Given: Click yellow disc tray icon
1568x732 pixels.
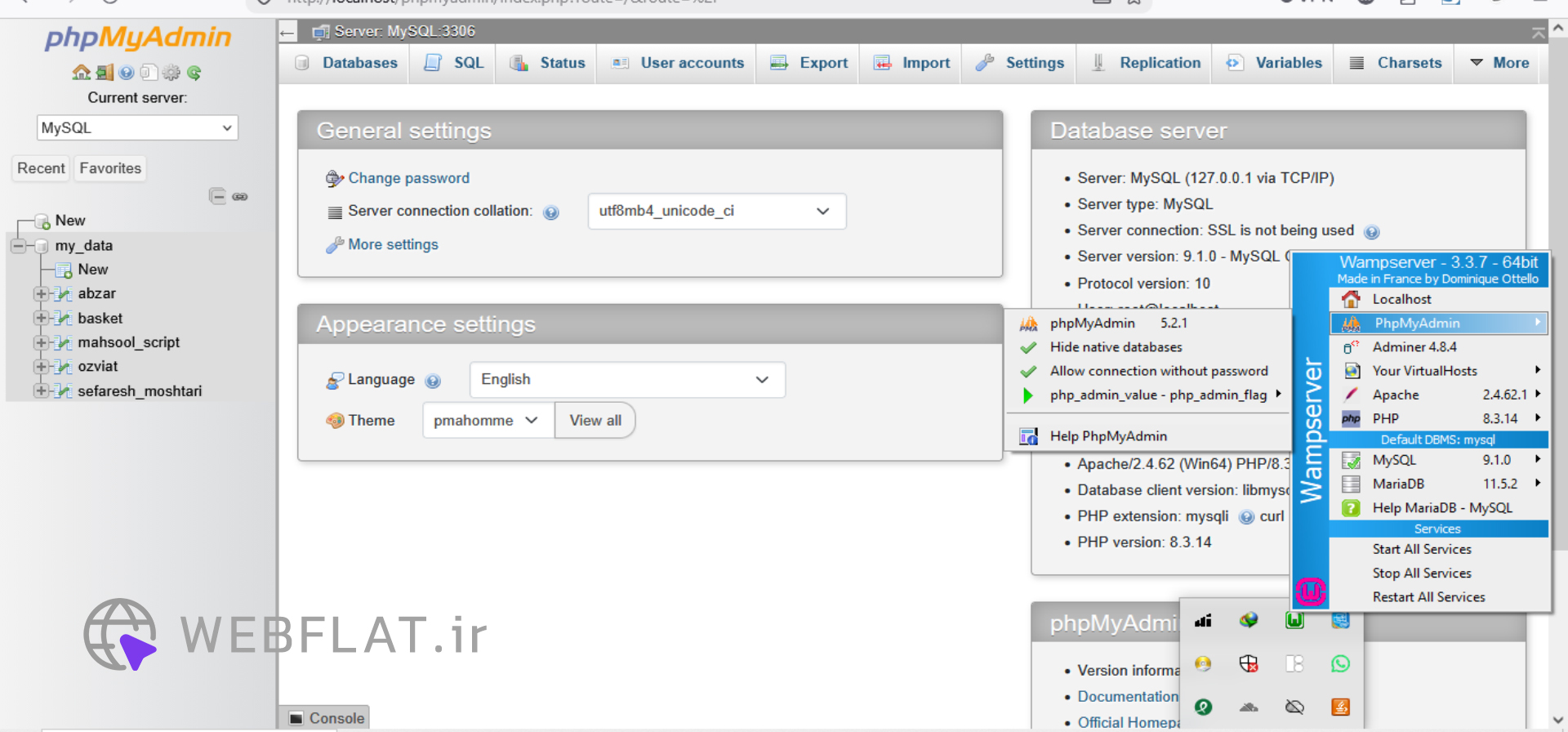Looking at the screenshot, I should pyautogui.click(x=1203, y=663).
